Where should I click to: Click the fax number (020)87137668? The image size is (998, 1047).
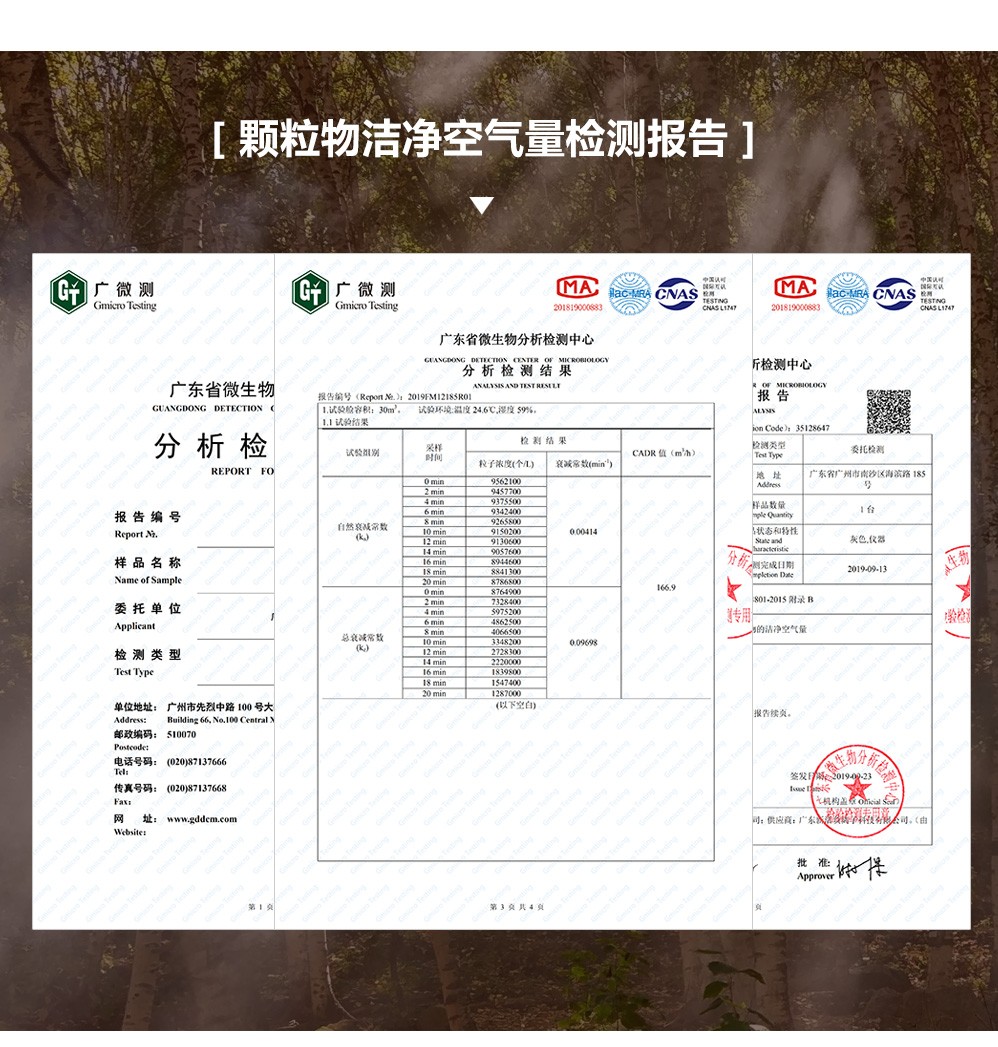197,788
